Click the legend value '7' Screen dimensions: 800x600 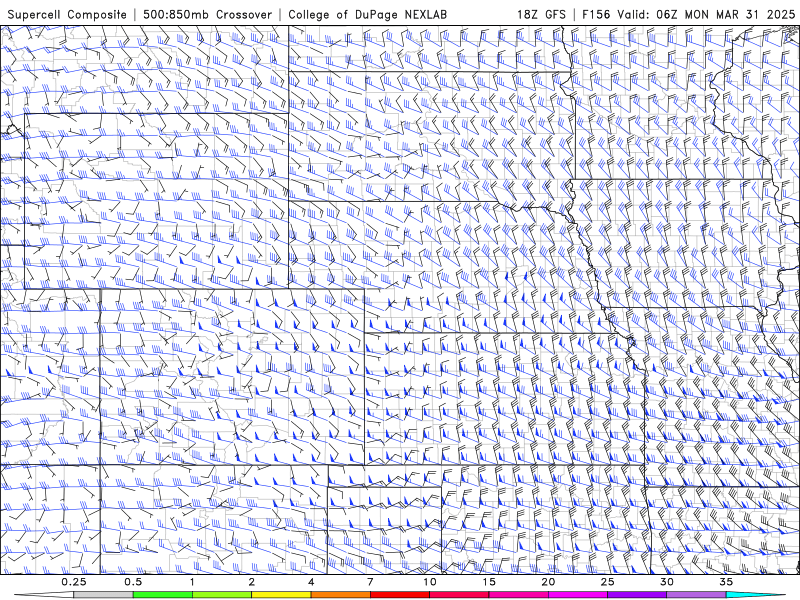pyautogui.click(x=370, y=582)
